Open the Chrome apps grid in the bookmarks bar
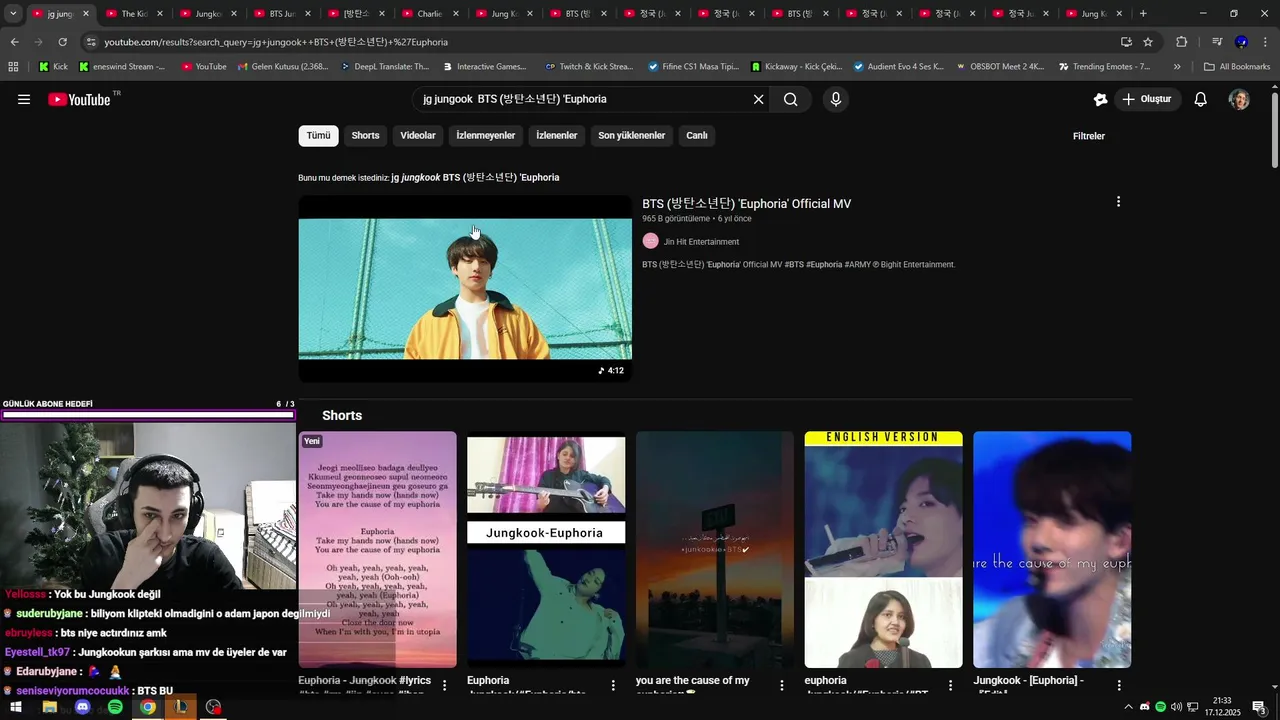The height and width of the screenshot is (720, 1280). [13, 67]
